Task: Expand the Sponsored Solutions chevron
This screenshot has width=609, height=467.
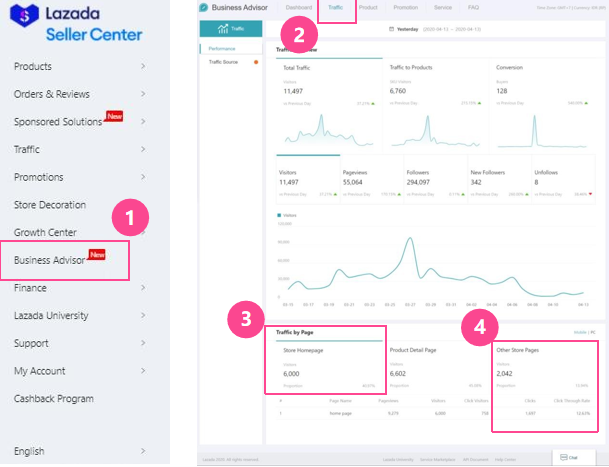Action: pyautogui.click(x=143, y=122)
